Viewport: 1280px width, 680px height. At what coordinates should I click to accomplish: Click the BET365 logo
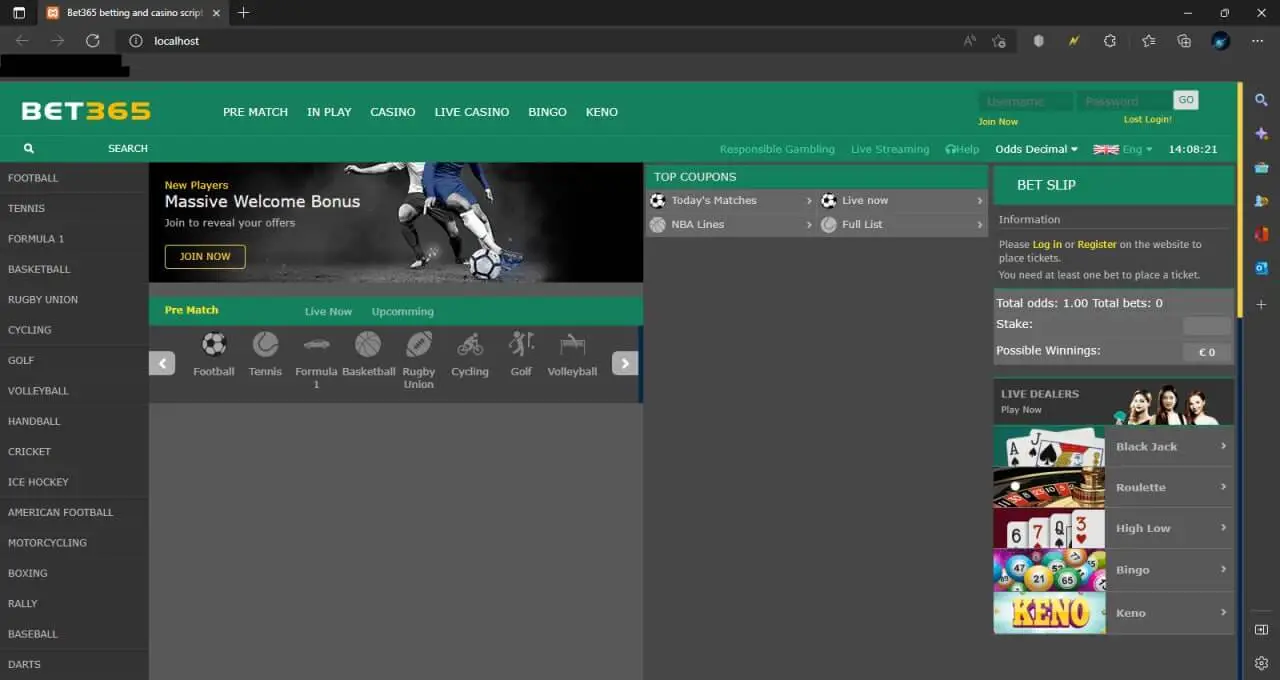tap(86, 111)
